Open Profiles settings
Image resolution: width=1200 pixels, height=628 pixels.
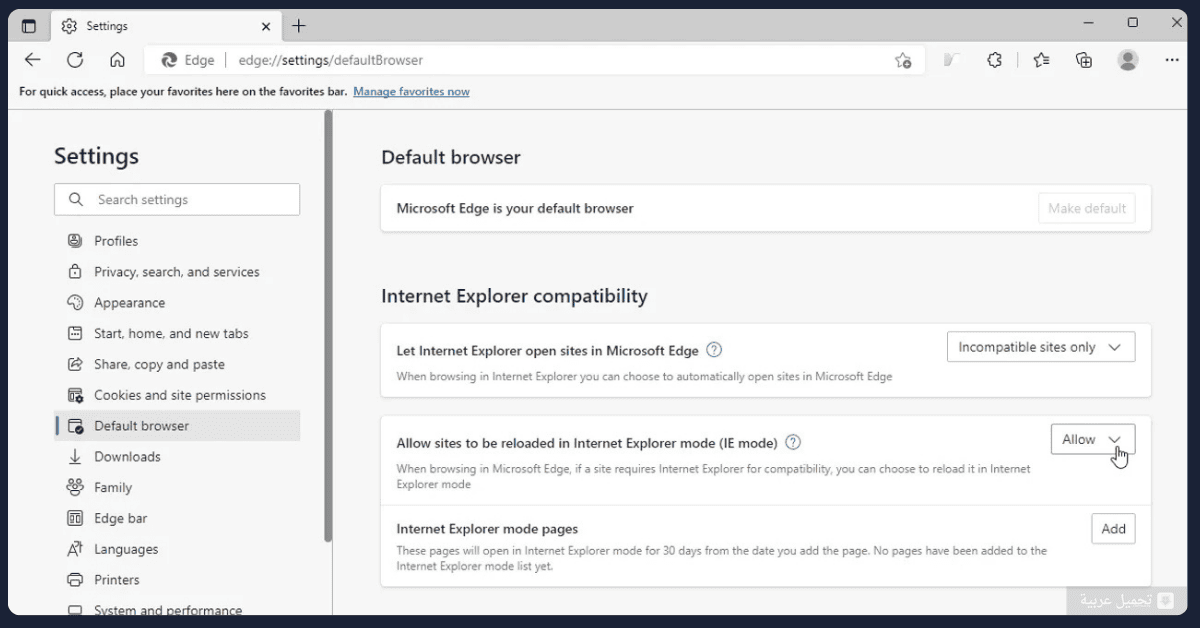177,241
